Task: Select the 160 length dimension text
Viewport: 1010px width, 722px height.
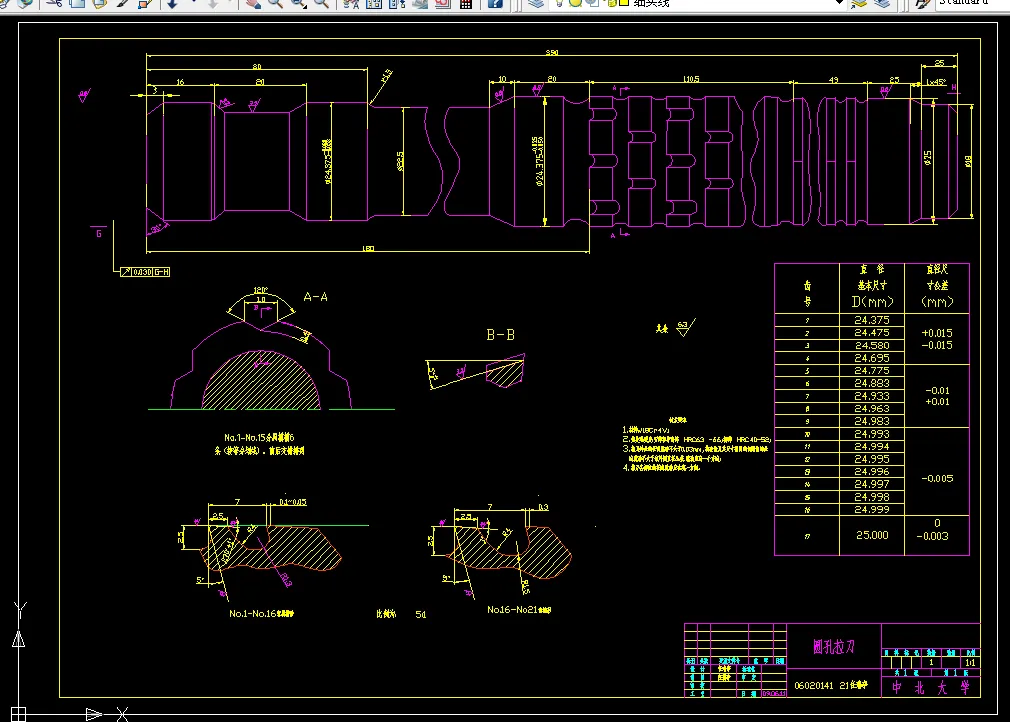Action: 368,249
